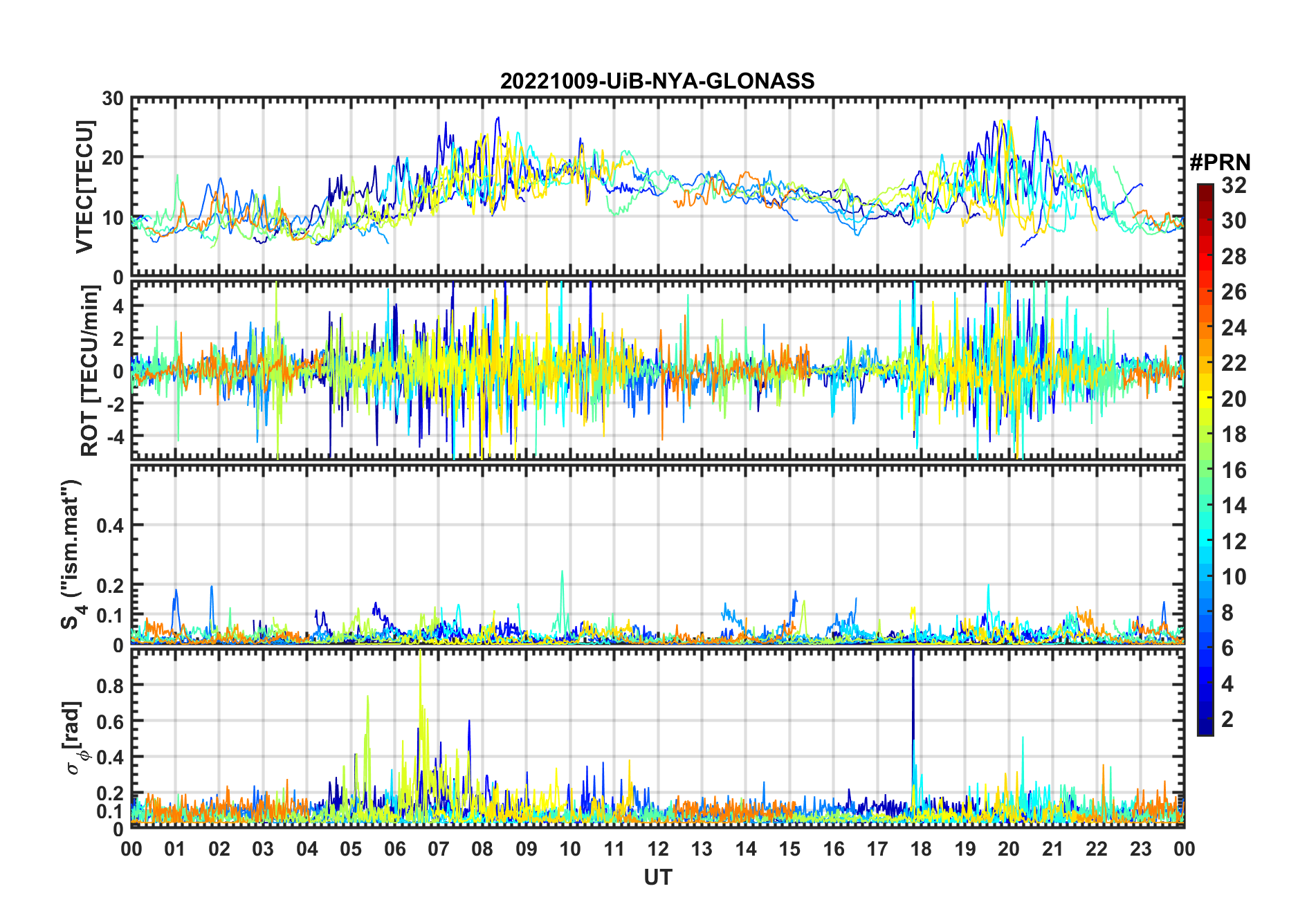This screenshot has height=920, width=1316.
Task: Click colorbar tick label 8
Action: [x=1227, y=612]
